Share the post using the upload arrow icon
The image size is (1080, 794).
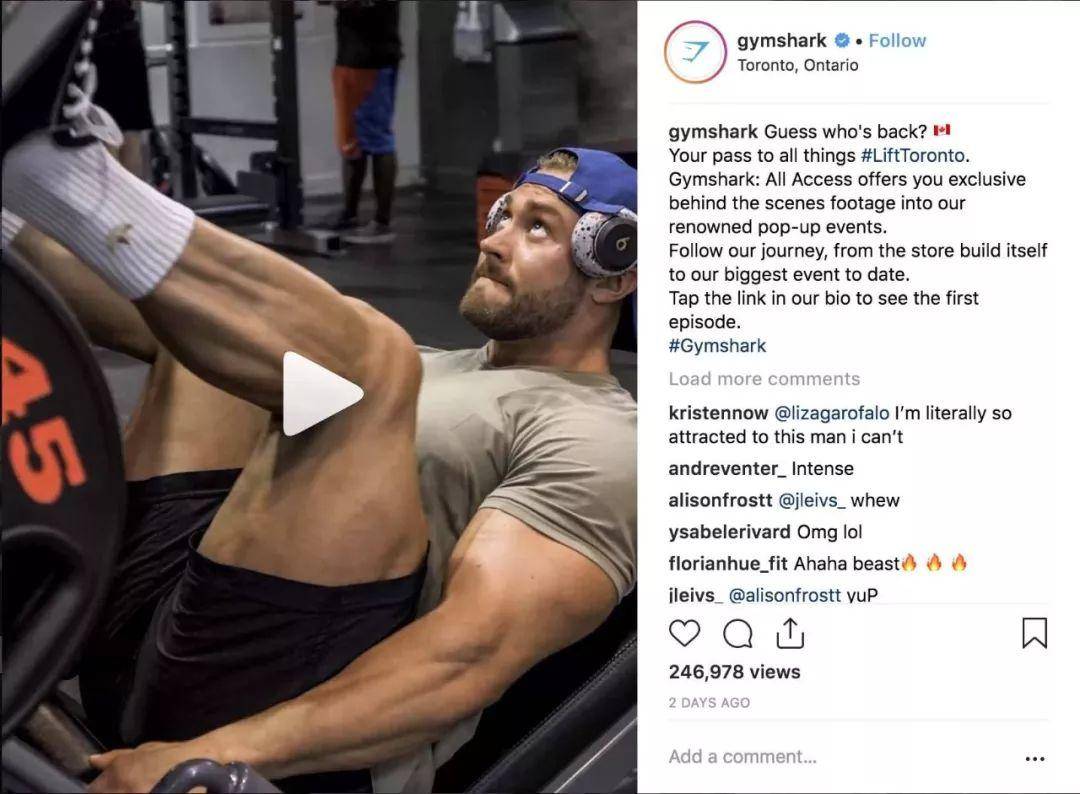point(790,633)
